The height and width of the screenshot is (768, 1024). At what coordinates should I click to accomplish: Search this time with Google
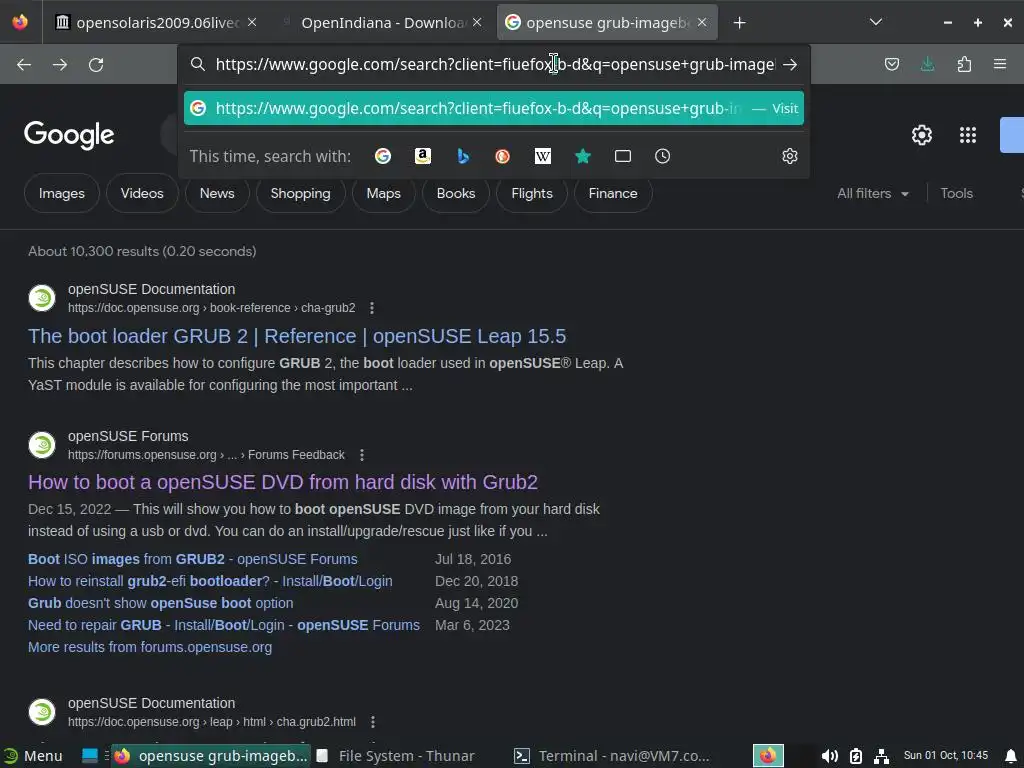[x=383, y=156]
